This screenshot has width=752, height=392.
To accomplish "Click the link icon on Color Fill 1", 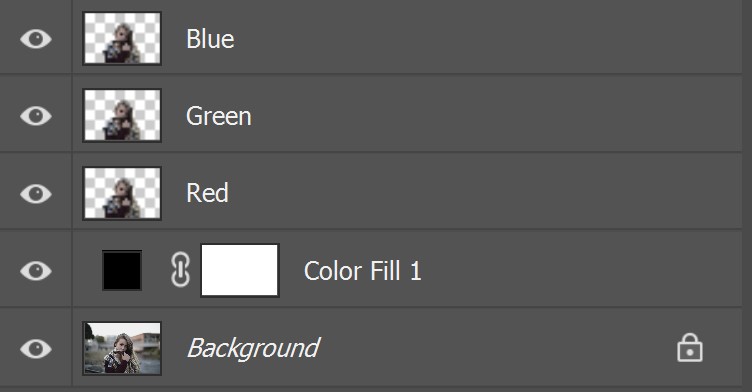I will pyautogui.click(x=180, y=270).
